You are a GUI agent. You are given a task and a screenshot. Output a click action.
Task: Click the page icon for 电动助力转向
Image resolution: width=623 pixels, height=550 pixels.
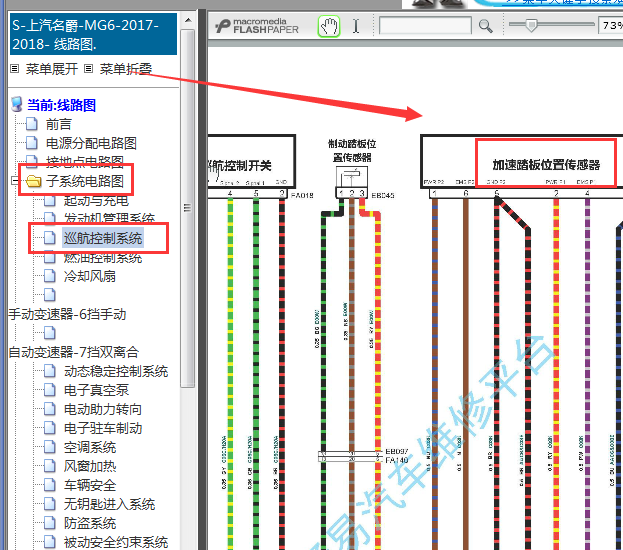50,409
